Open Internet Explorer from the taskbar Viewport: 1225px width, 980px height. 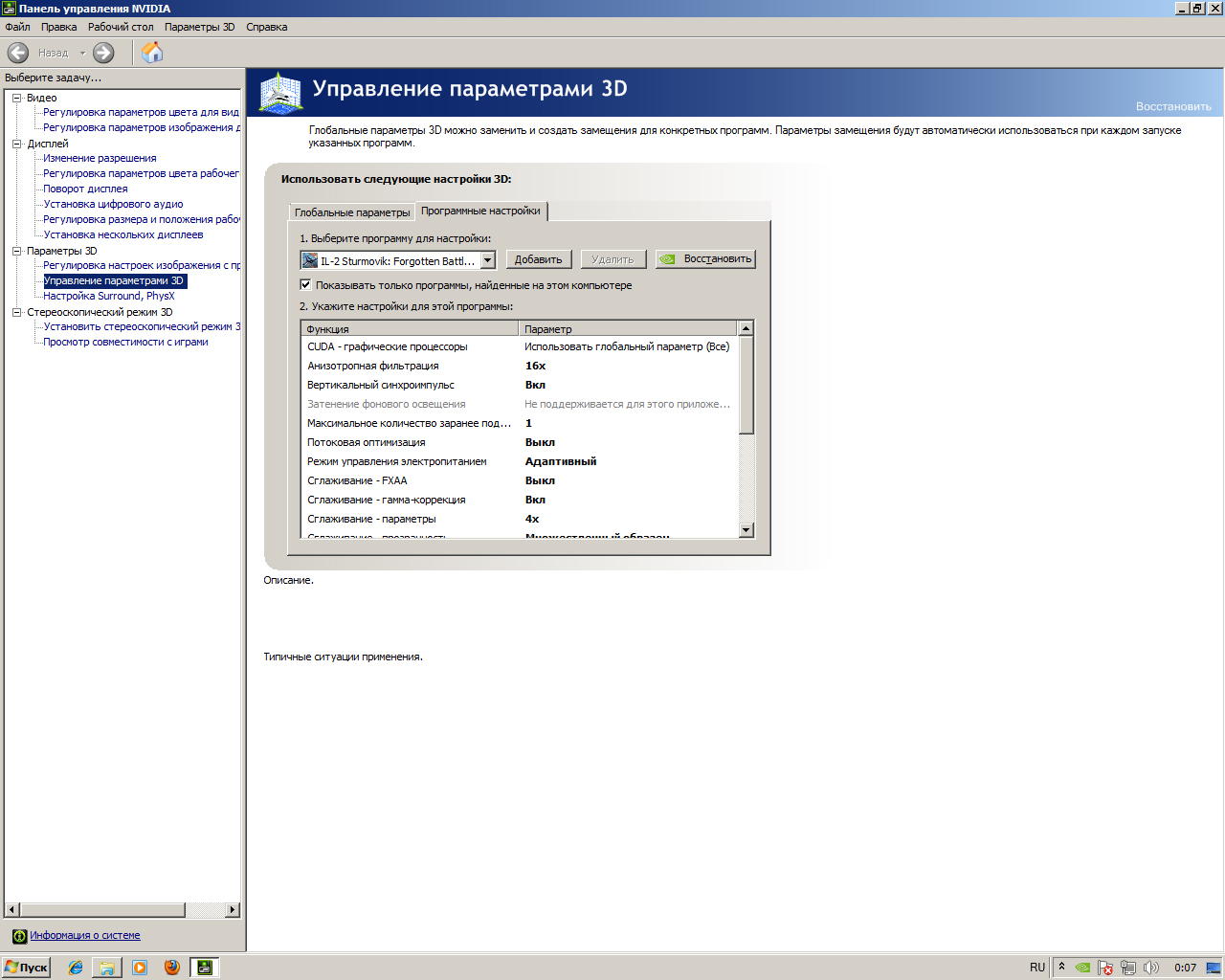click(x=76, y=968)
